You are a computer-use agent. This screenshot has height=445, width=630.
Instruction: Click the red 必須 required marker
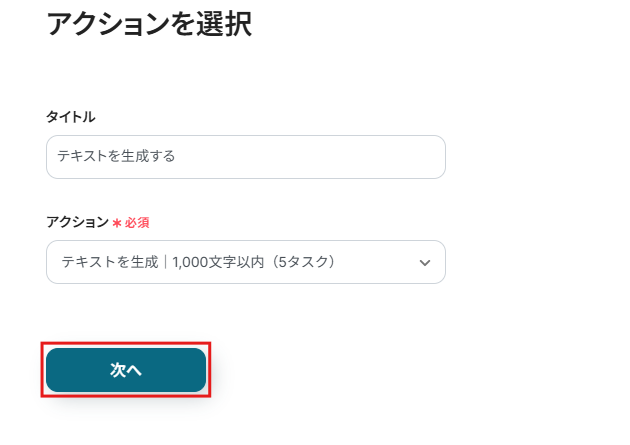coord(137,222)
